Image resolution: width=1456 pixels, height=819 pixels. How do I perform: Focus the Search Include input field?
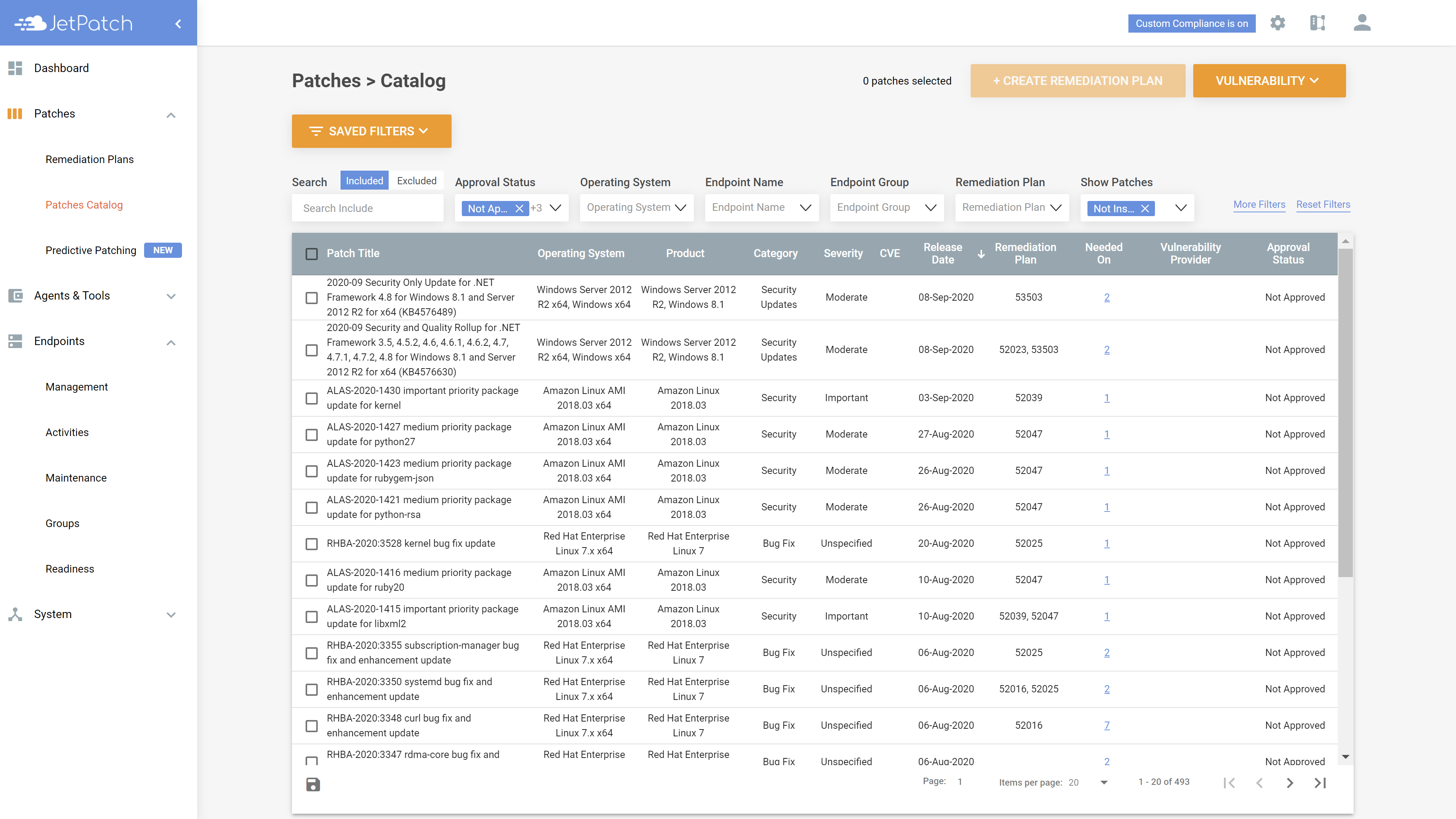(x=367, y=208)
